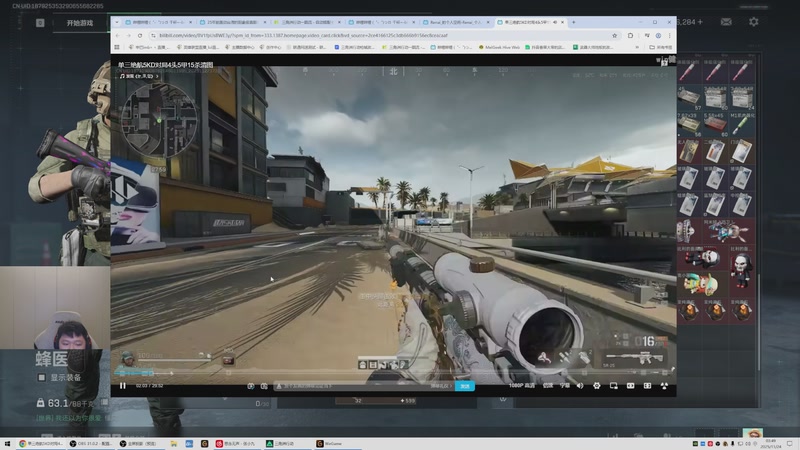Switch to the third Chrome tab with the green favicon
Viewport: 800px width, 450px height.
point(308,22)
